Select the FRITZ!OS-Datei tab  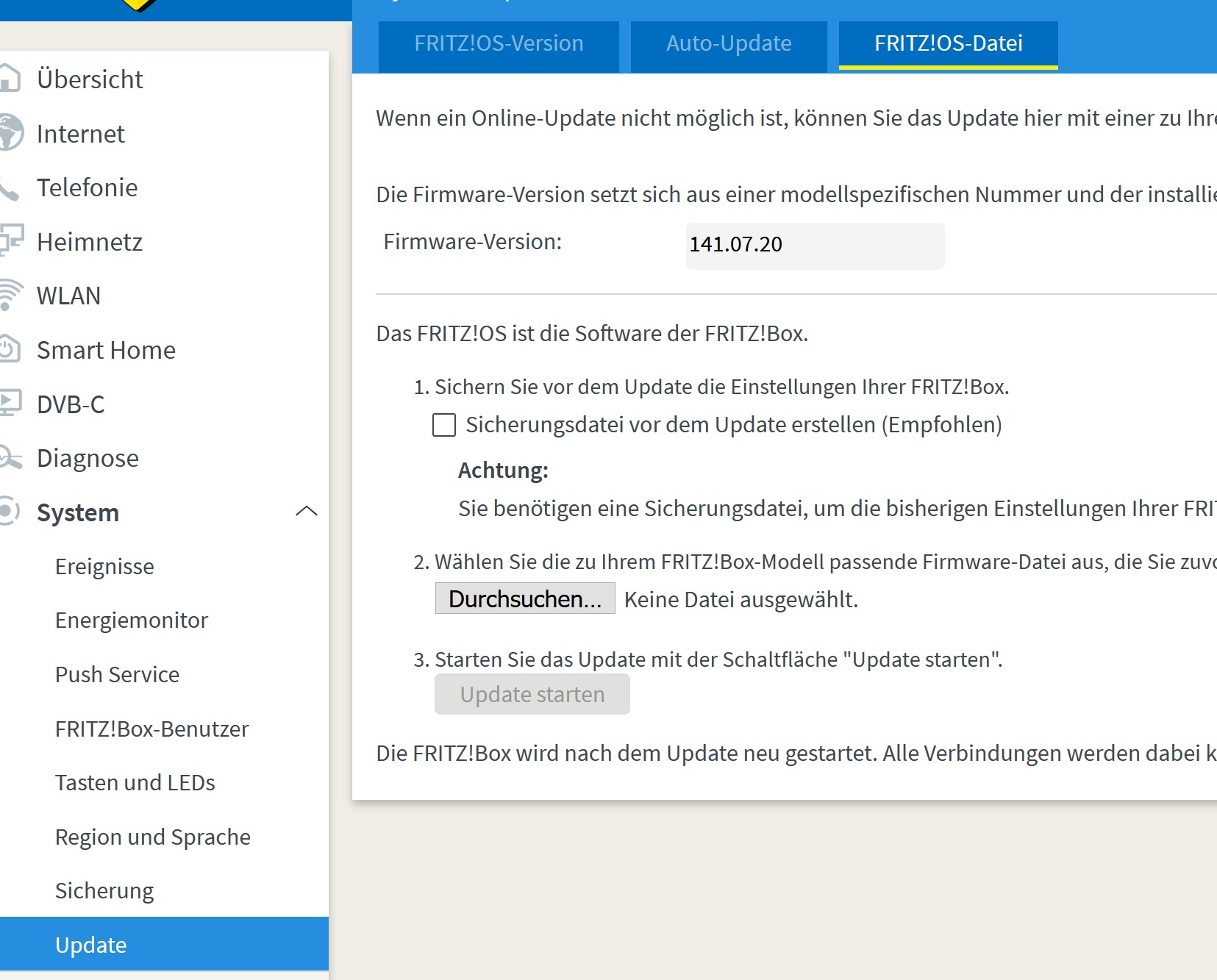pyautogui.click(x=949, y=44)
